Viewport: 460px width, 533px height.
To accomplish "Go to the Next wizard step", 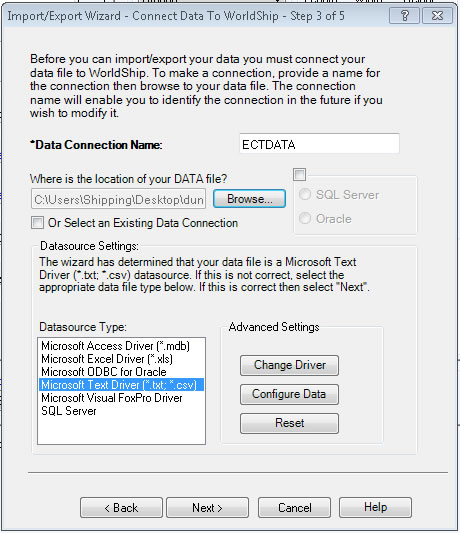I will pos(207,508).
